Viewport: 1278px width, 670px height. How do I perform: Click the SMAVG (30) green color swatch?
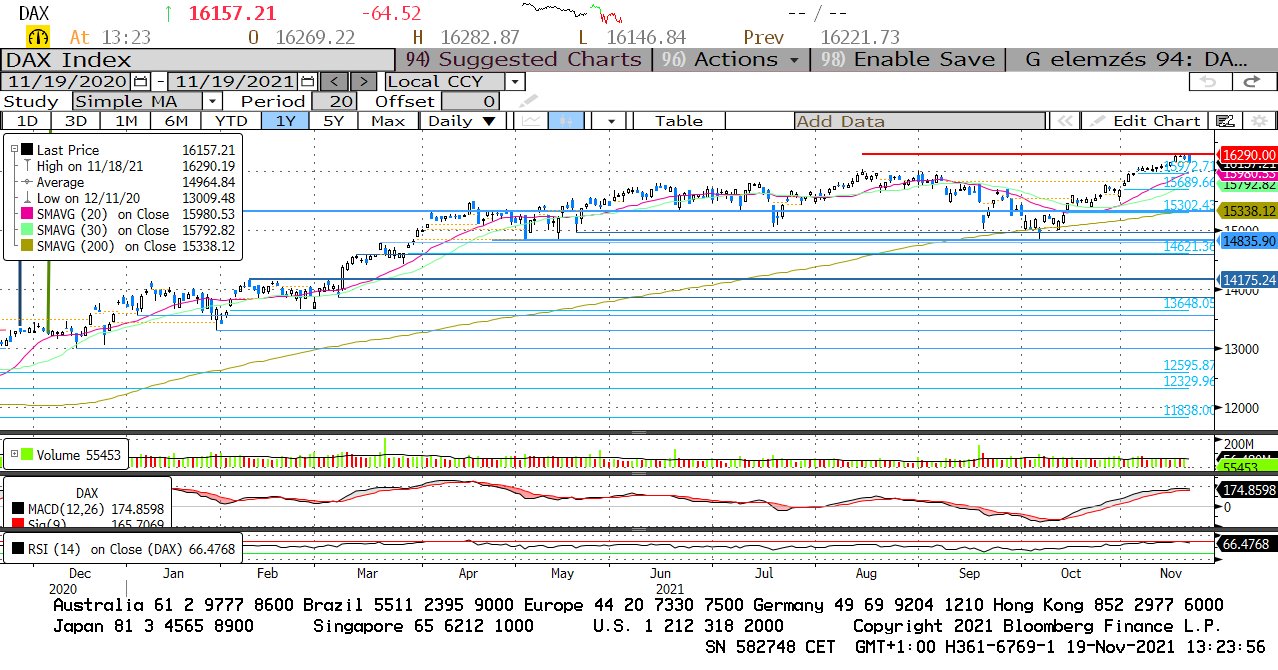pos(27,230)
